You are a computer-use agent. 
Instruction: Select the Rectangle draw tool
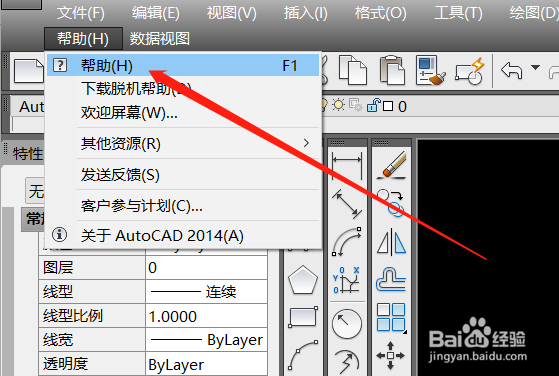[x=303, y=316]
